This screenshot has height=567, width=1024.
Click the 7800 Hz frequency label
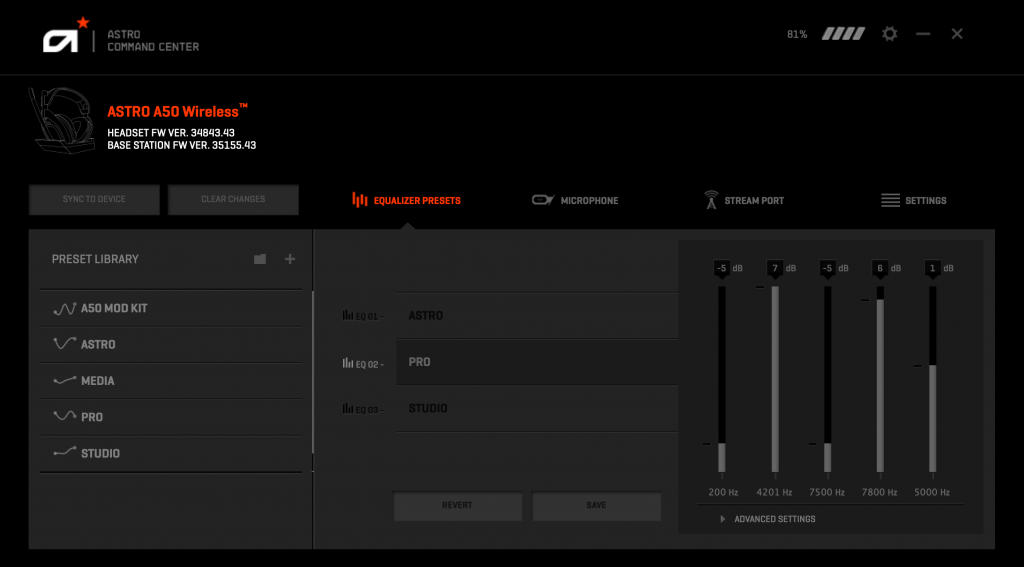(x=879, y=493)
